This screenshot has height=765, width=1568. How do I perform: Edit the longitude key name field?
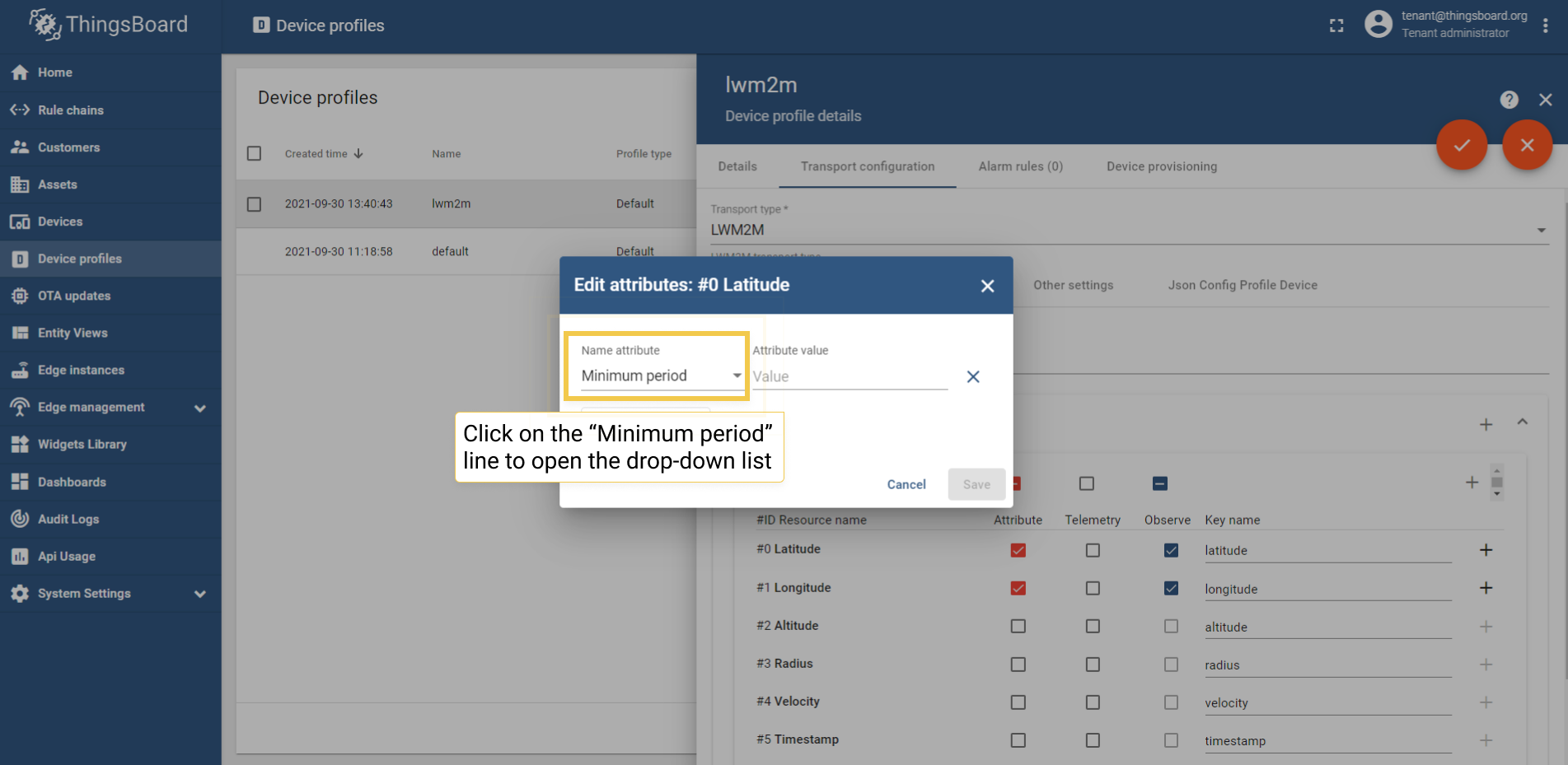(1327, 589)
